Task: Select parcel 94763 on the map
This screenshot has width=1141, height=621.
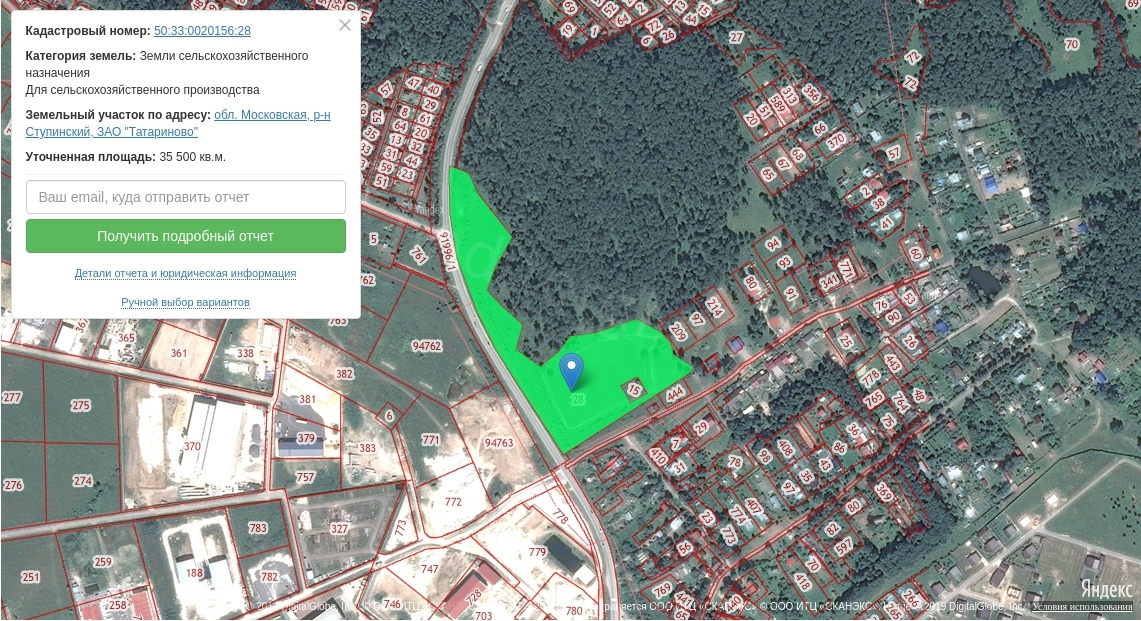Action: coord(498,442)
